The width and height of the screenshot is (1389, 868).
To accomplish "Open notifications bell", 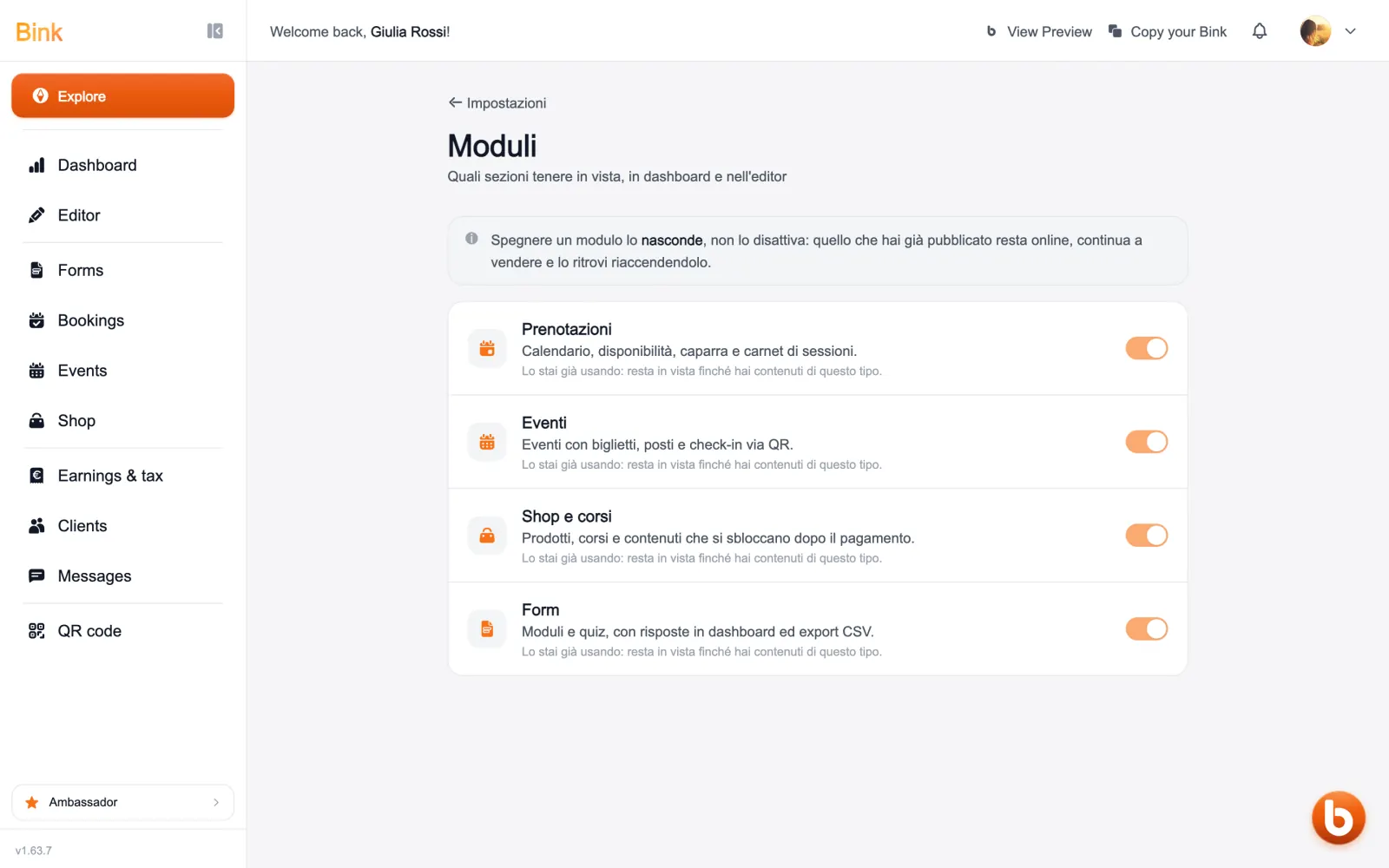I will coord(1260,31).
